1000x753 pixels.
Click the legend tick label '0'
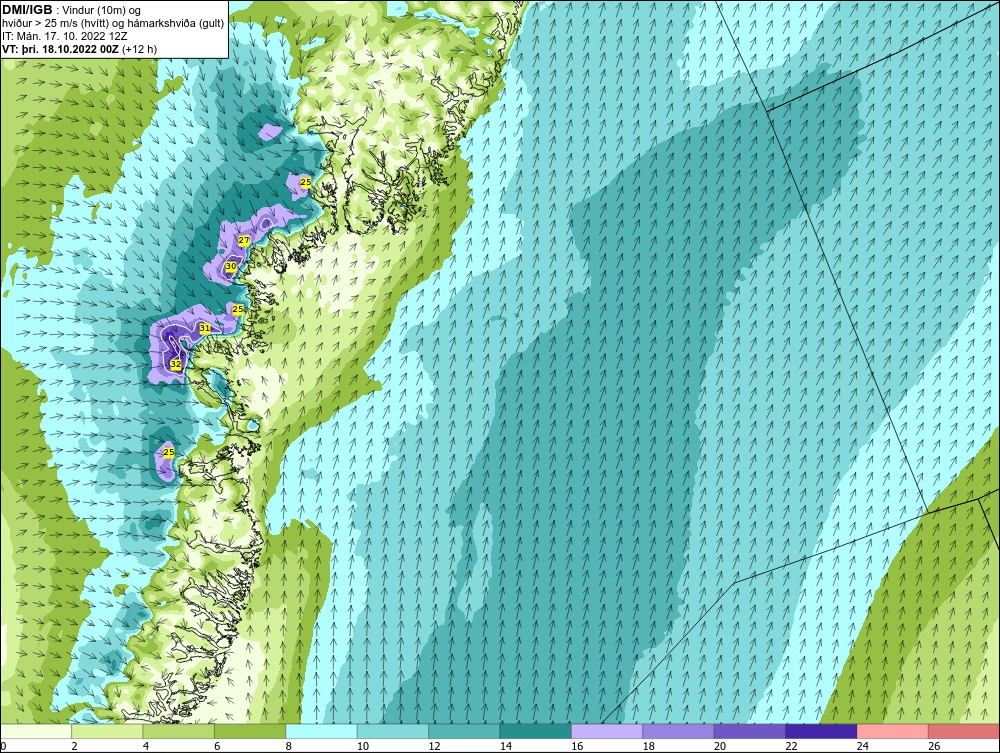click(3, 746)
